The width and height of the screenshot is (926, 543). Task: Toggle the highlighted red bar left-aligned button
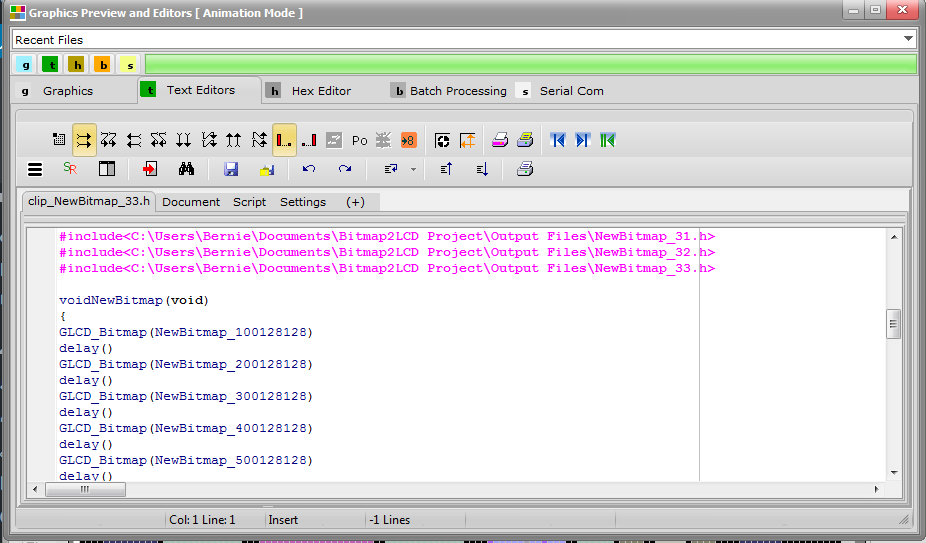pos(284,140)
